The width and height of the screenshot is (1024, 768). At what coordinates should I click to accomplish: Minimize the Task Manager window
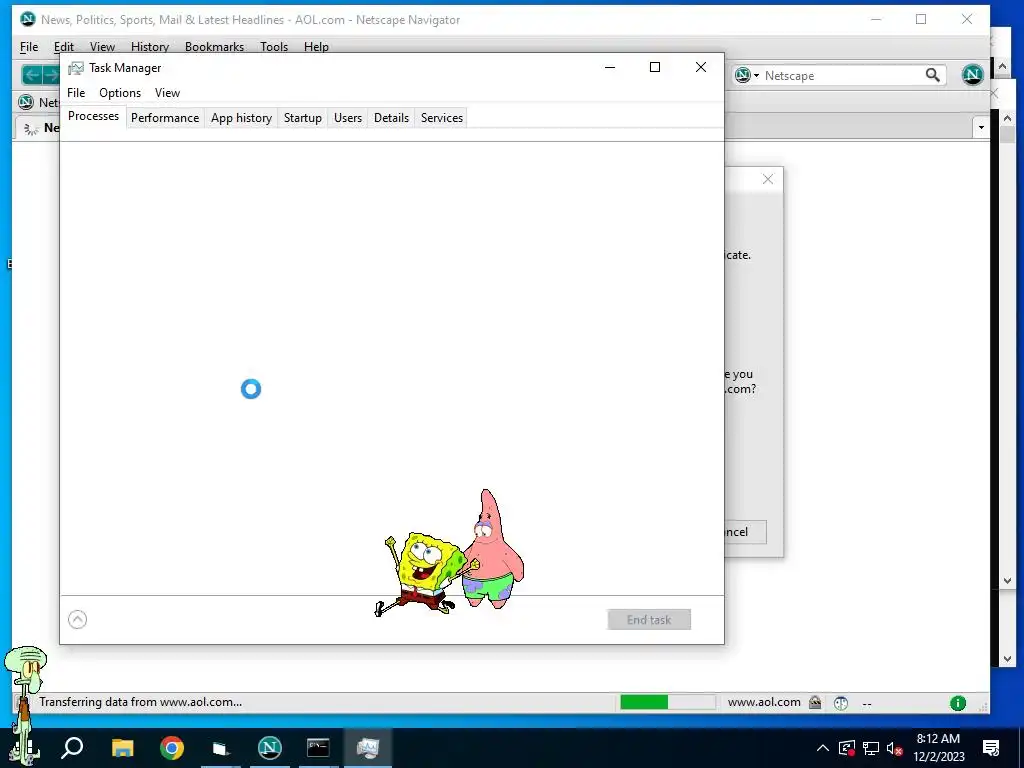(610, 67)
